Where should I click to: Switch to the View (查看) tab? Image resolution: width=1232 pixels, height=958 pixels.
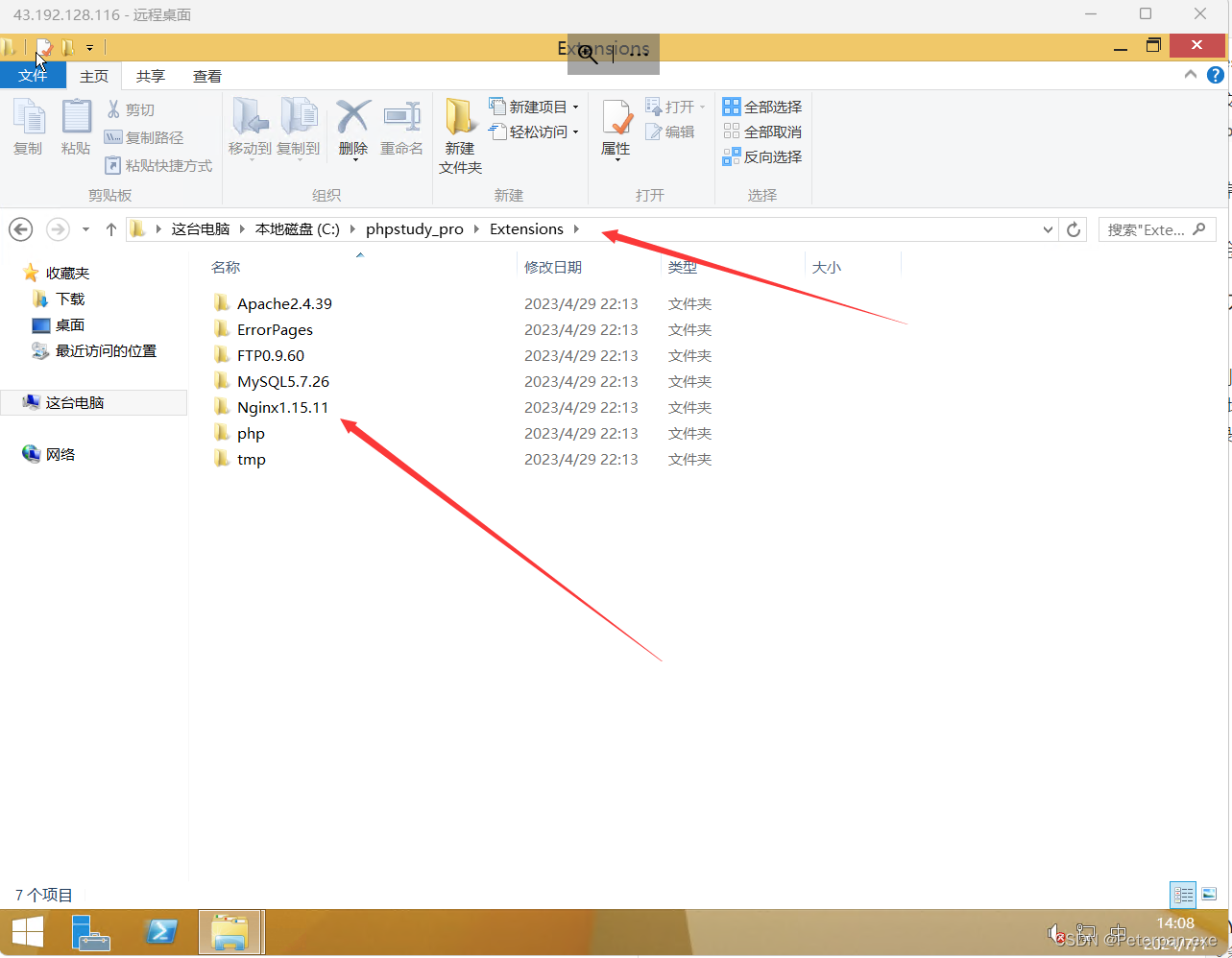(x=207, y=76)
